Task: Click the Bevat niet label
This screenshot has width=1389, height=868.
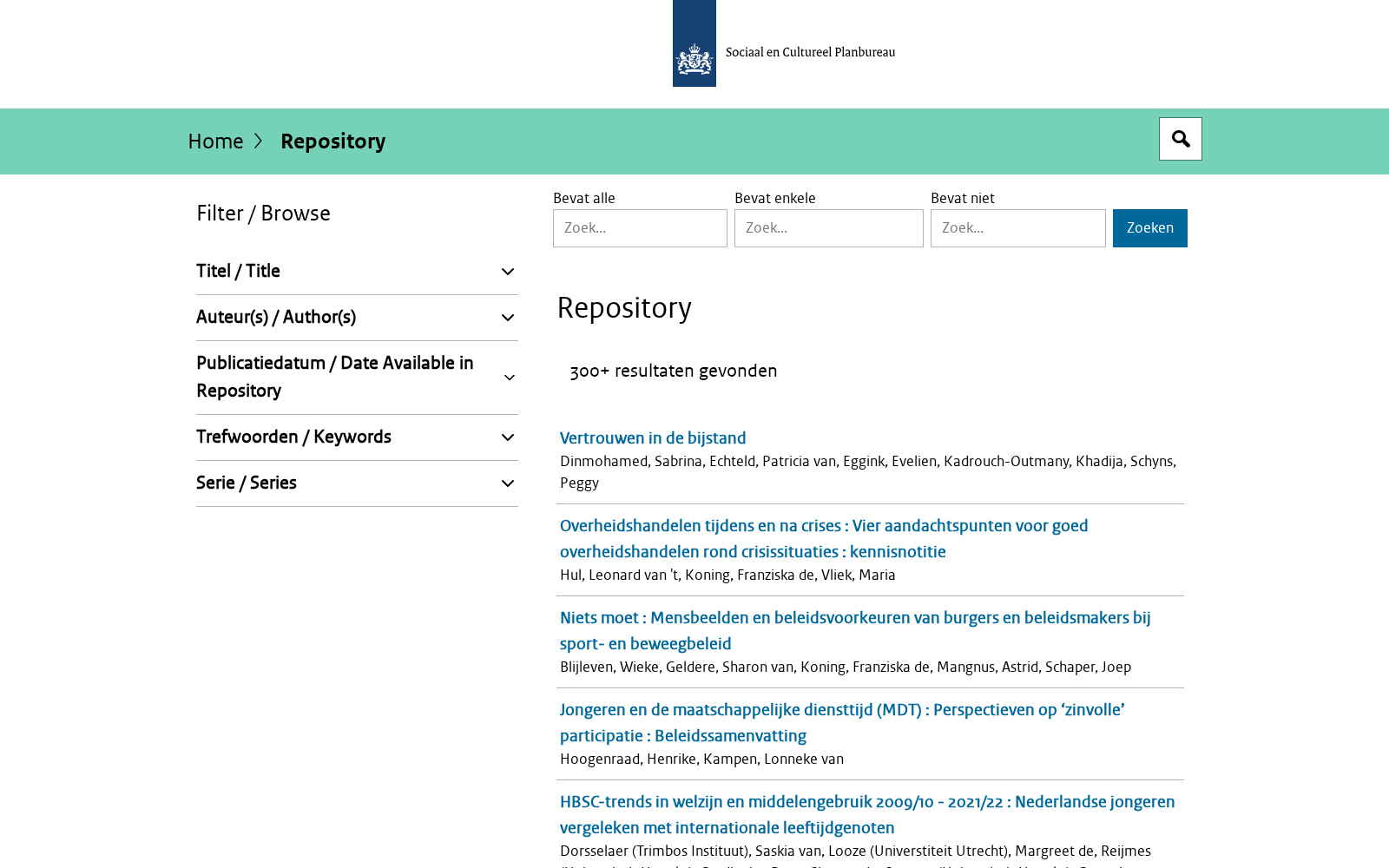Action: click(x=963, y=198)
